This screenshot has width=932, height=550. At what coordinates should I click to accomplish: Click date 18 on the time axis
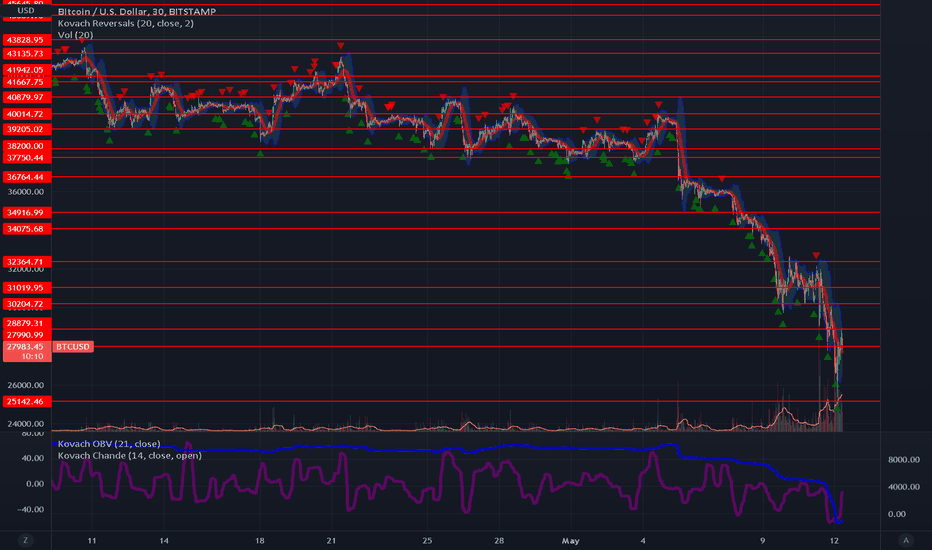pos(260,541)
